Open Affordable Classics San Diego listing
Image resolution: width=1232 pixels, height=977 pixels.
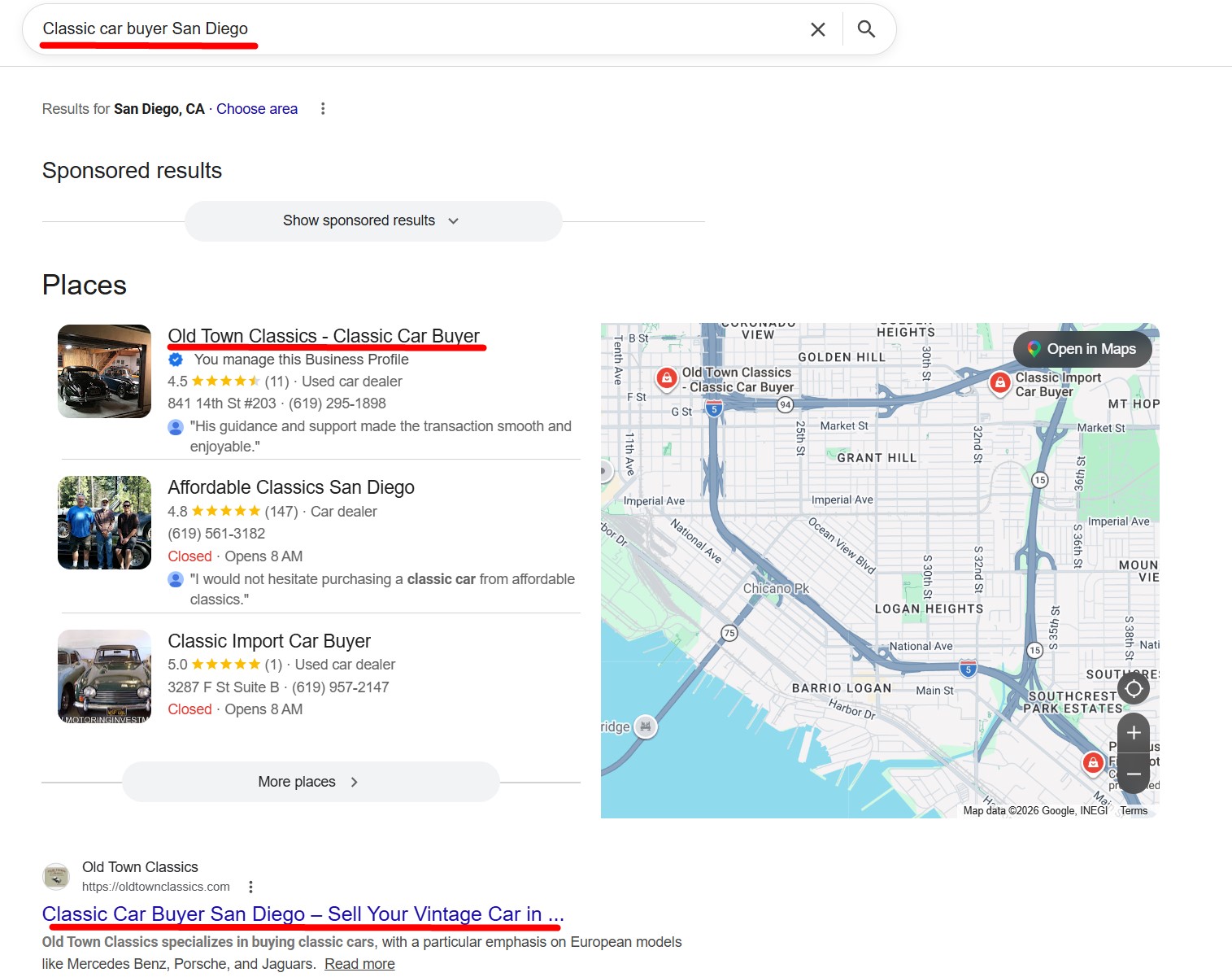pos(291,487)
